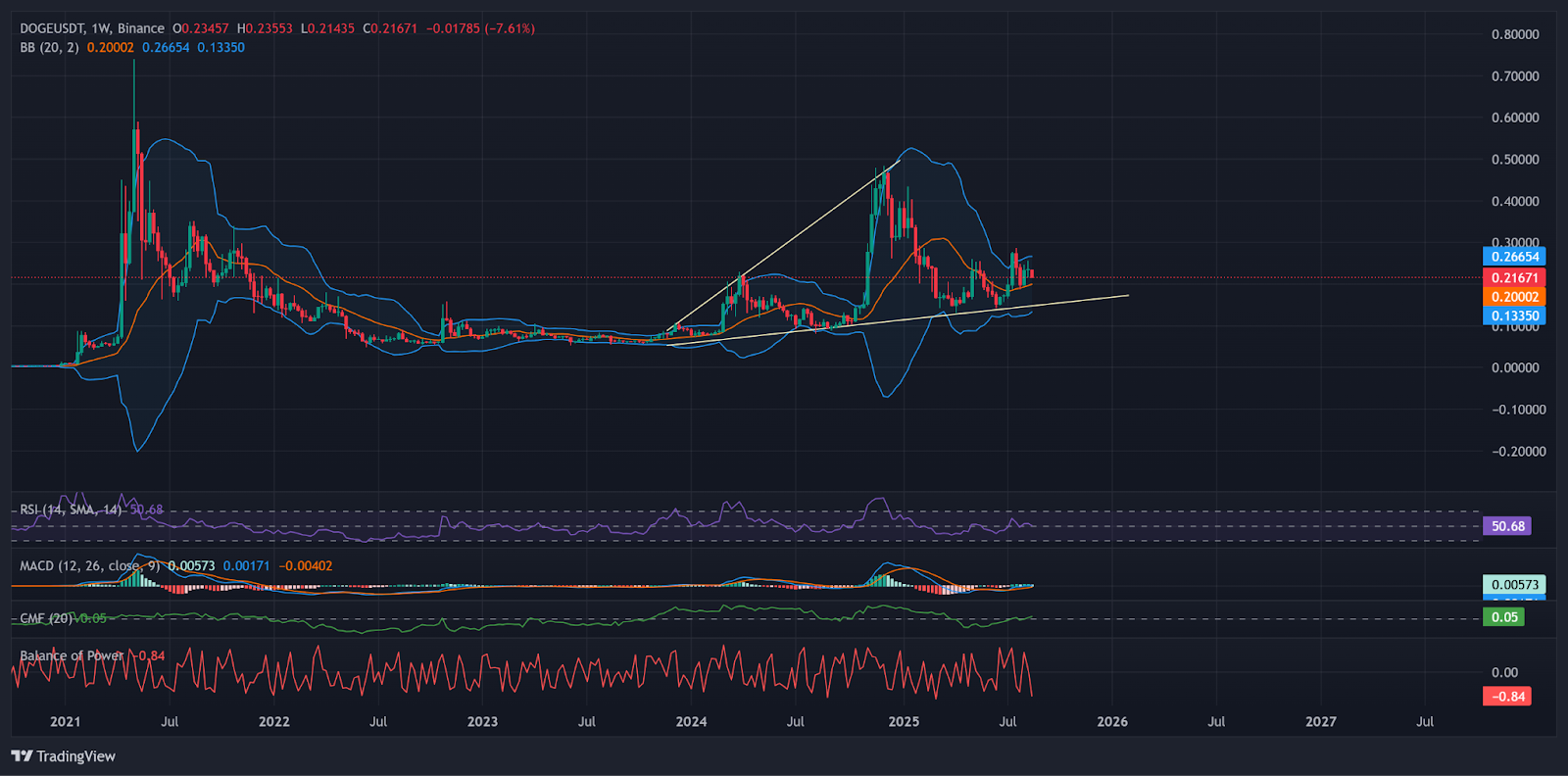The height and width of the screenshot is (776, 1568).
Task: Click the -0.20000 level on price scale
Action: point(1518,452)
